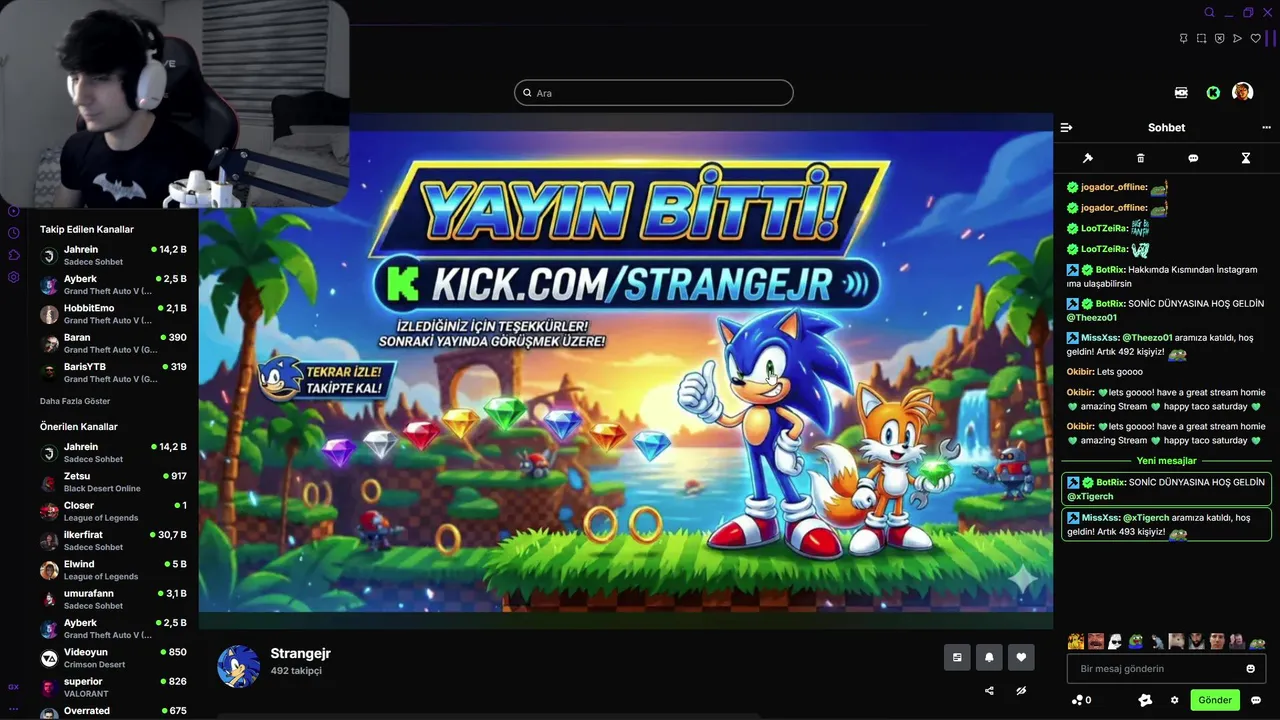Click the three-dots icon at the bottom of the browser sidebar
The image size is (1280, 720).
click(14, 708)
